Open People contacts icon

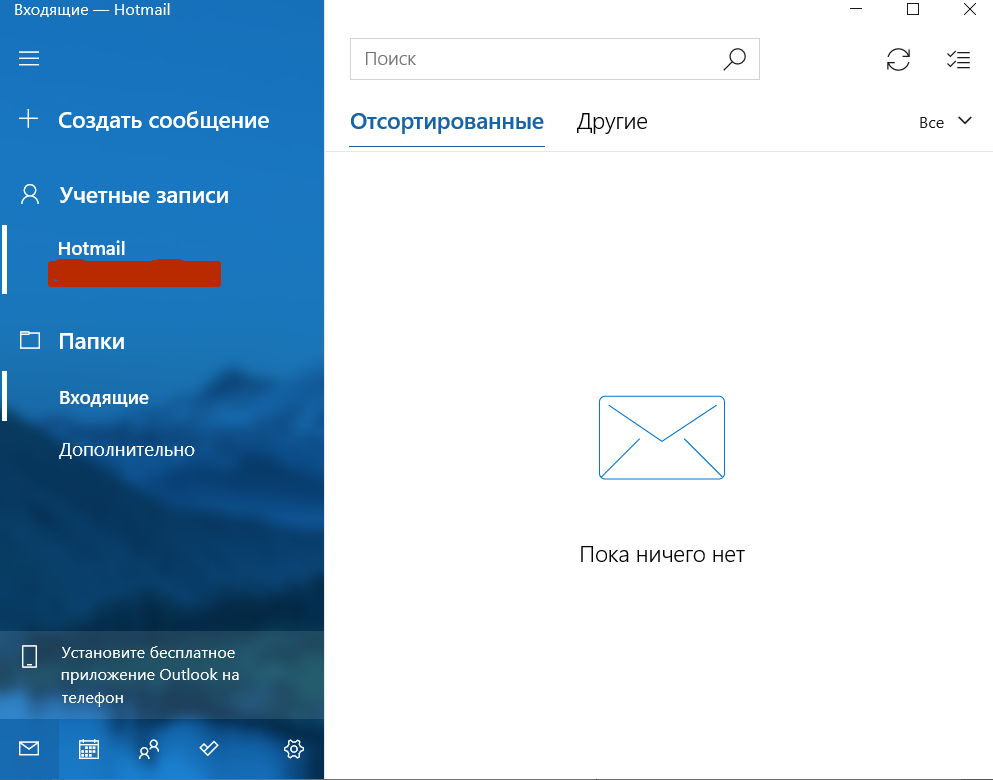(149, 749)
